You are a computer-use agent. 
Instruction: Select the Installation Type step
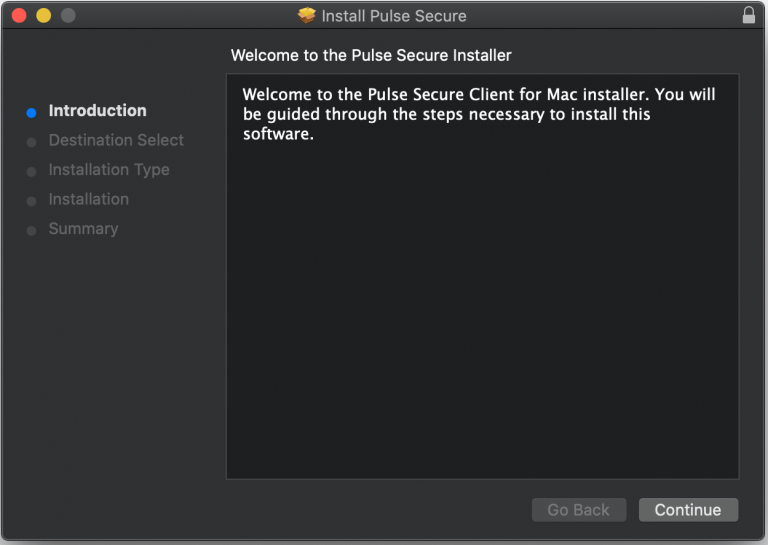[x=109, y=170]
